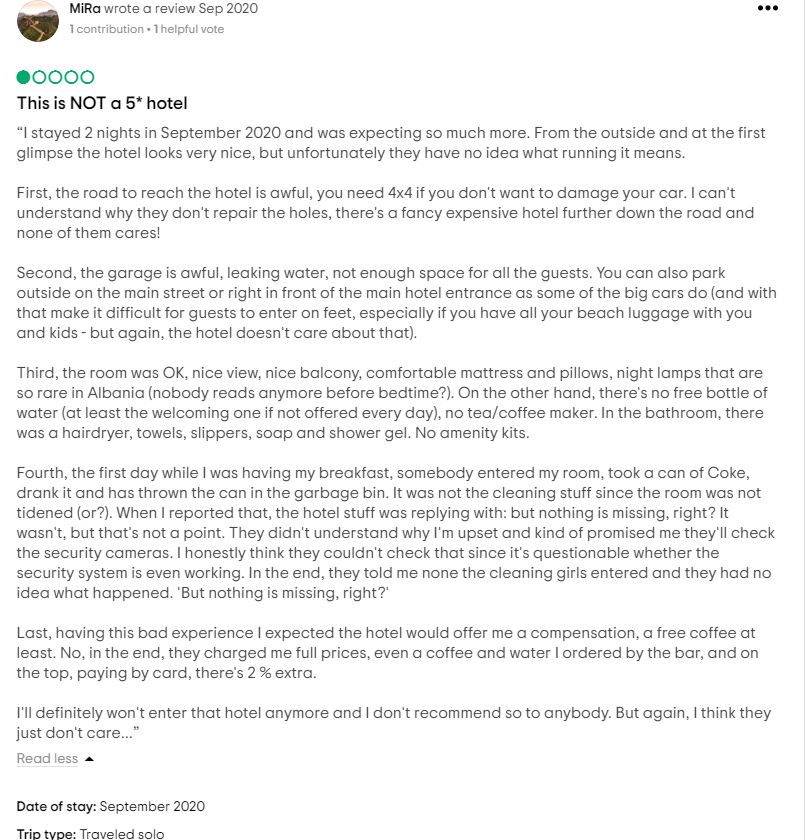The image size is (805, 840).
Task: Open the MiRa username profile link
Action: pos(84,8)
